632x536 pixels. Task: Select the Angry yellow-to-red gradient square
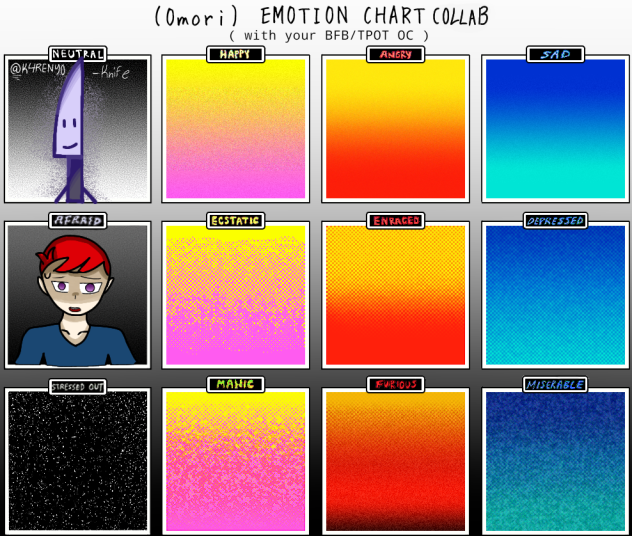tap(394, 129)
